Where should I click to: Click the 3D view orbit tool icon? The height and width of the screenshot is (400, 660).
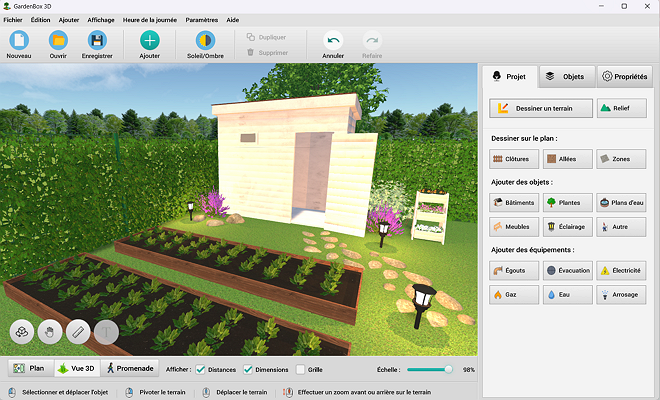[22, 332]
